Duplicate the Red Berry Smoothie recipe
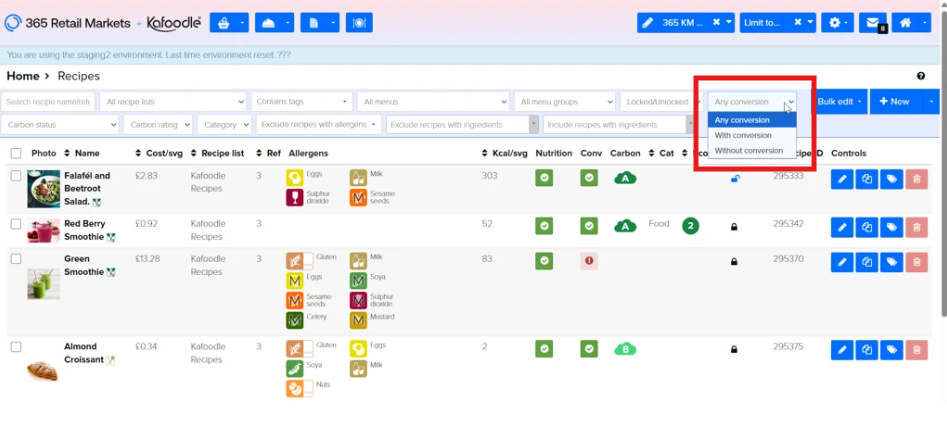Image resolution: width=947 pixels, height=430 pixels. 867,227
